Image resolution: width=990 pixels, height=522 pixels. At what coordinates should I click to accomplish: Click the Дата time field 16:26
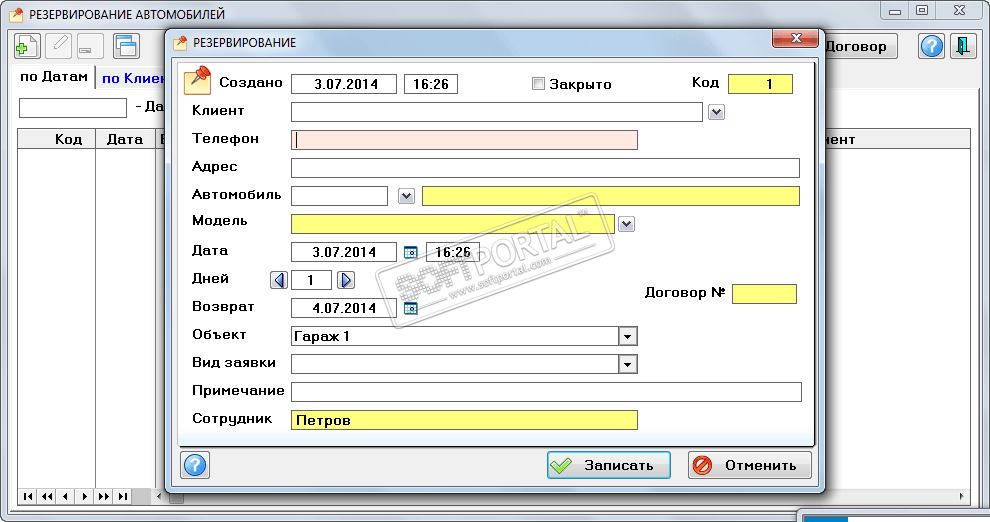453,252
